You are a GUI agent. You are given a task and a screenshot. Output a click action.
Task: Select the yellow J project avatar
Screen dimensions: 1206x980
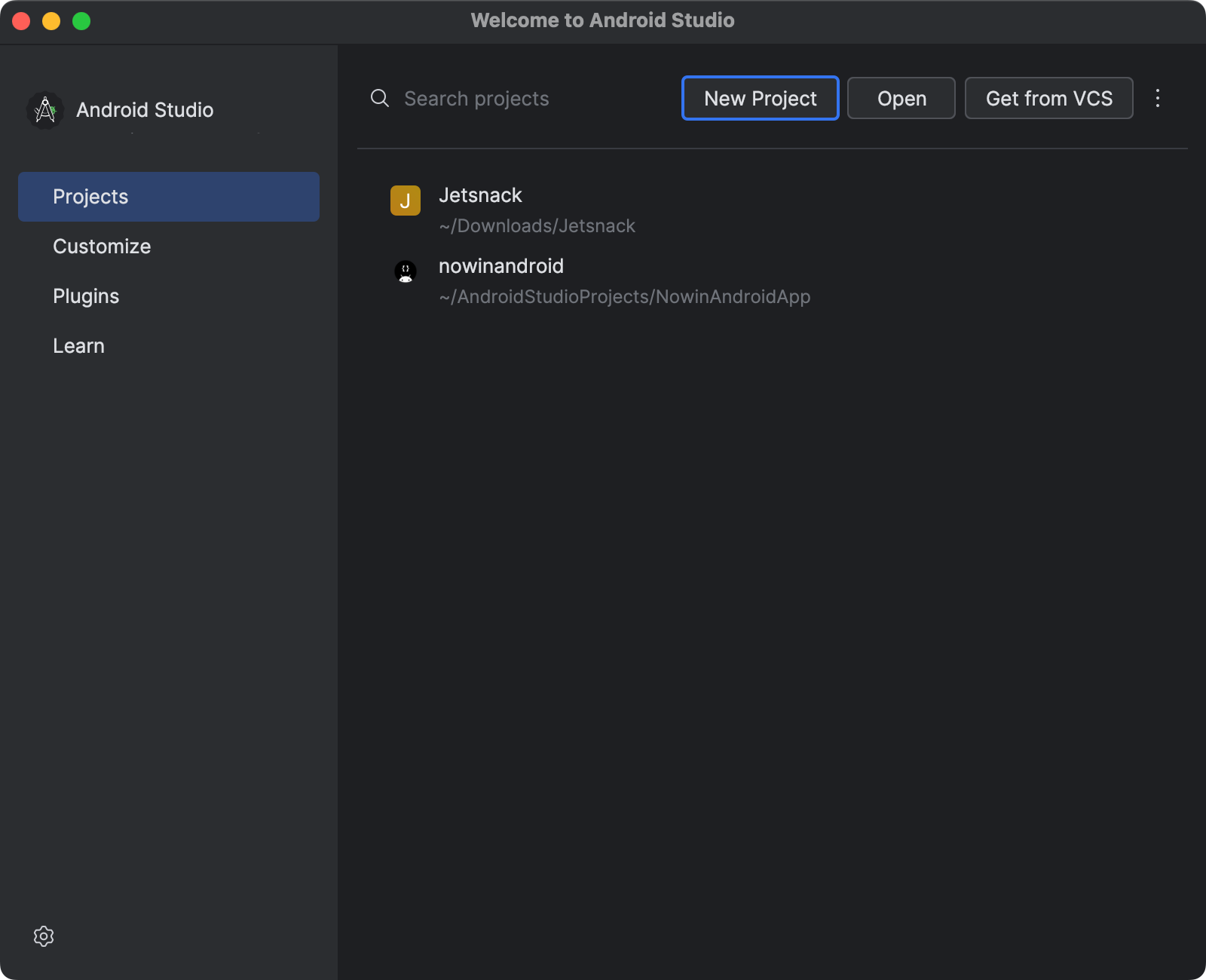click(x=405, y=201)
